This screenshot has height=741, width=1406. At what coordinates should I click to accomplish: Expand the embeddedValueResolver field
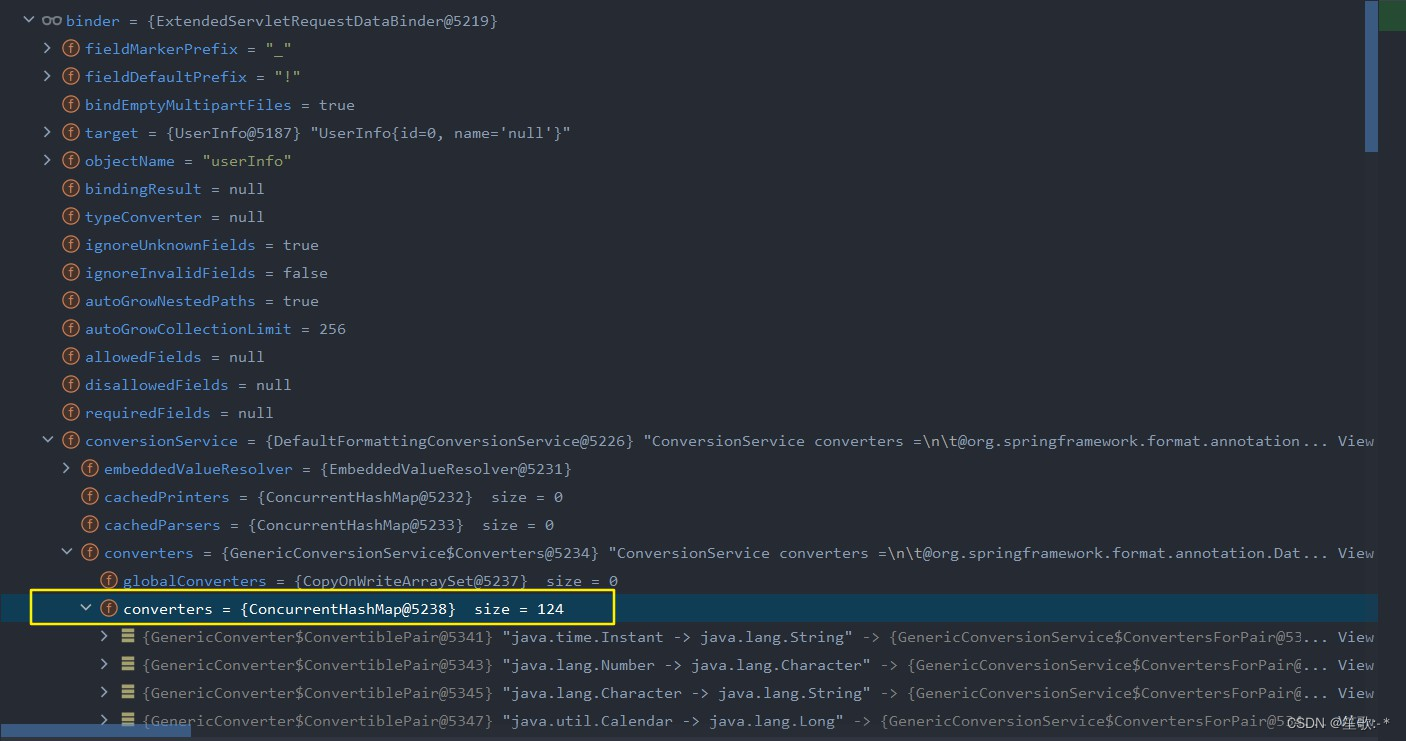click(66, 468)
